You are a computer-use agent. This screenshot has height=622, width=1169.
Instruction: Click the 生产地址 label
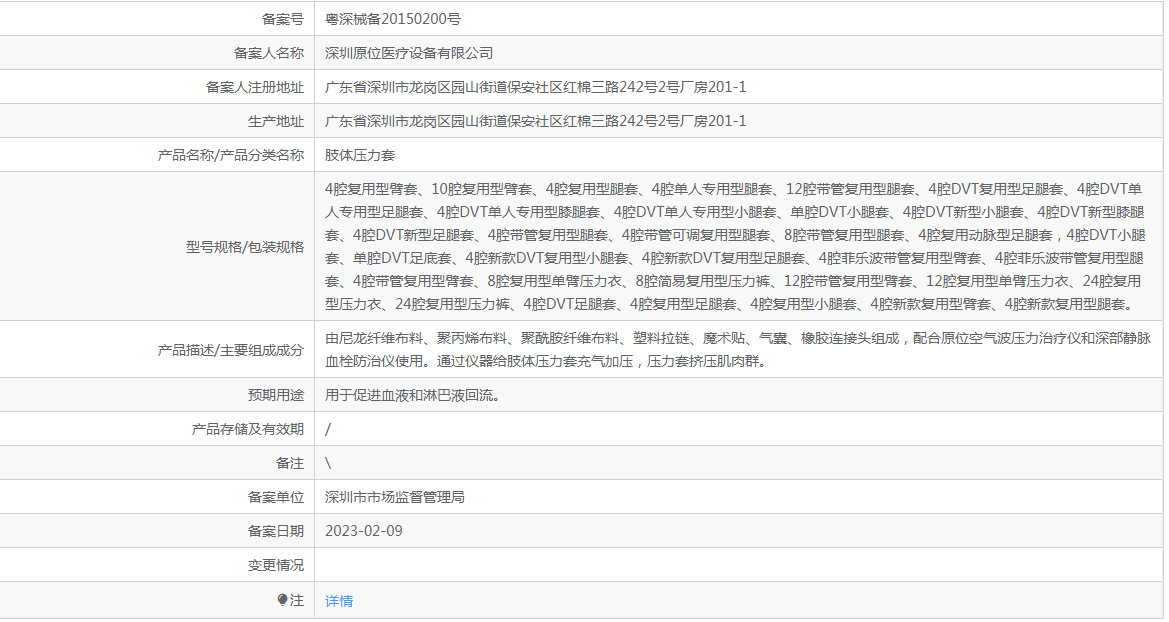point(276,121)
